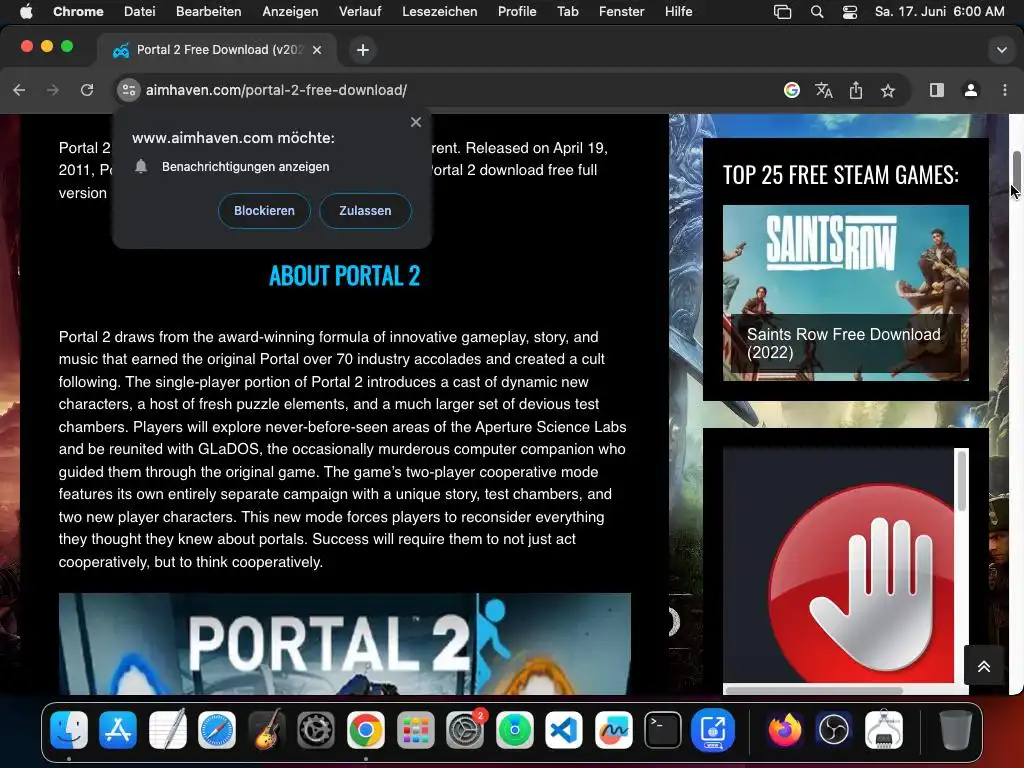Open a new tab with plus button
The width and height of the screenshot is (1024, 768).
coord(363,50)
